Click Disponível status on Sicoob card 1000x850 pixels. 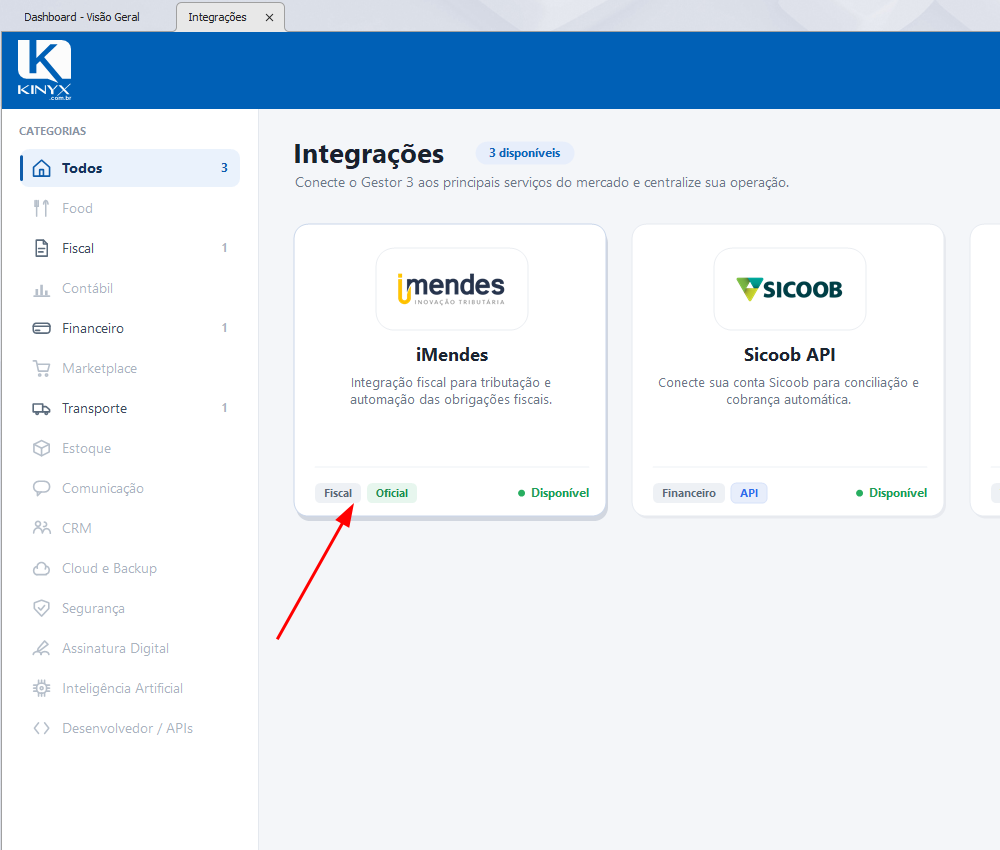[891, 493]
